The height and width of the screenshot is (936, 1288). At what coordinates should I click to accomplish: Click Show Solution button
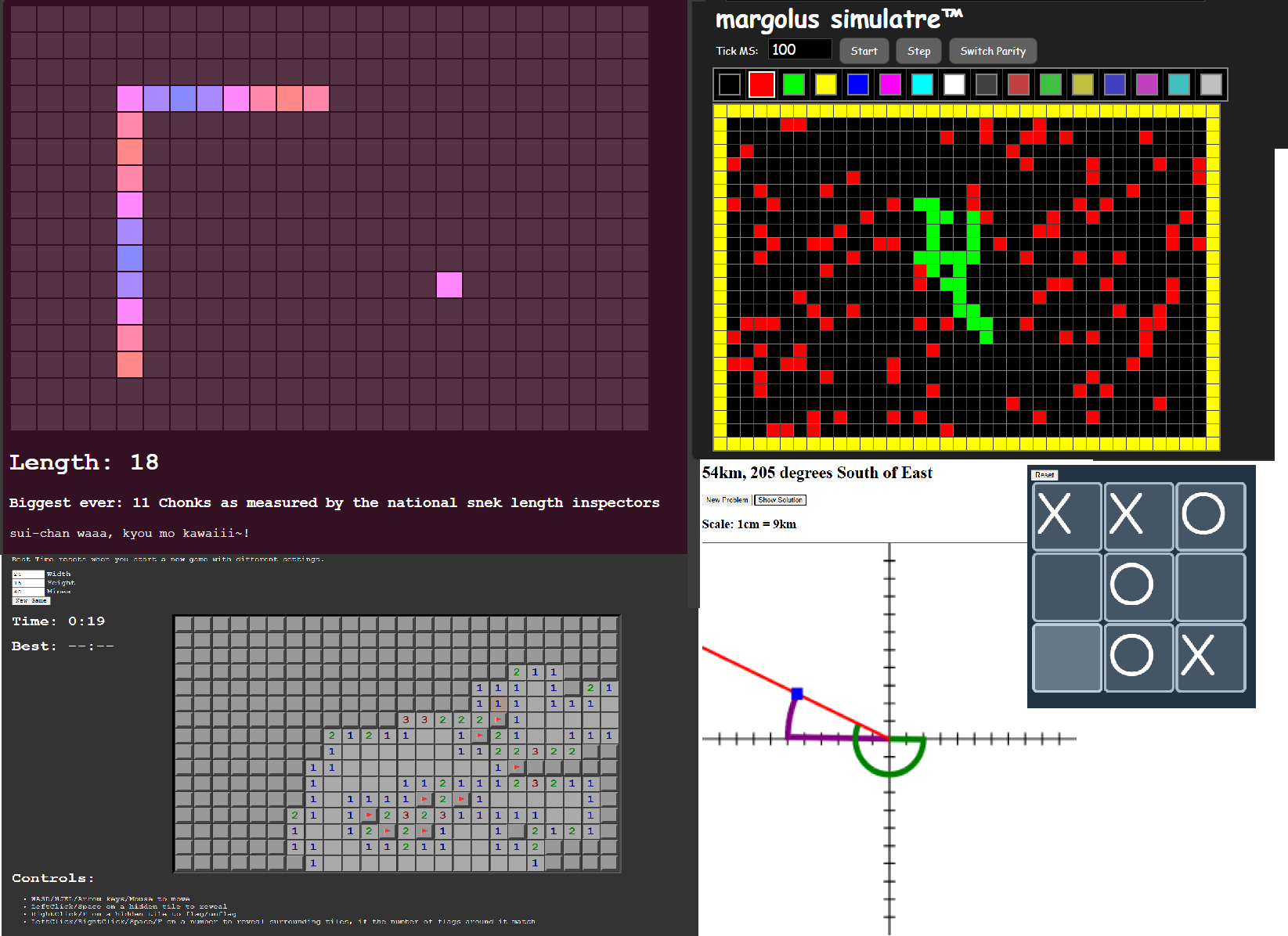pyautogui.click(x=780, y=500)
